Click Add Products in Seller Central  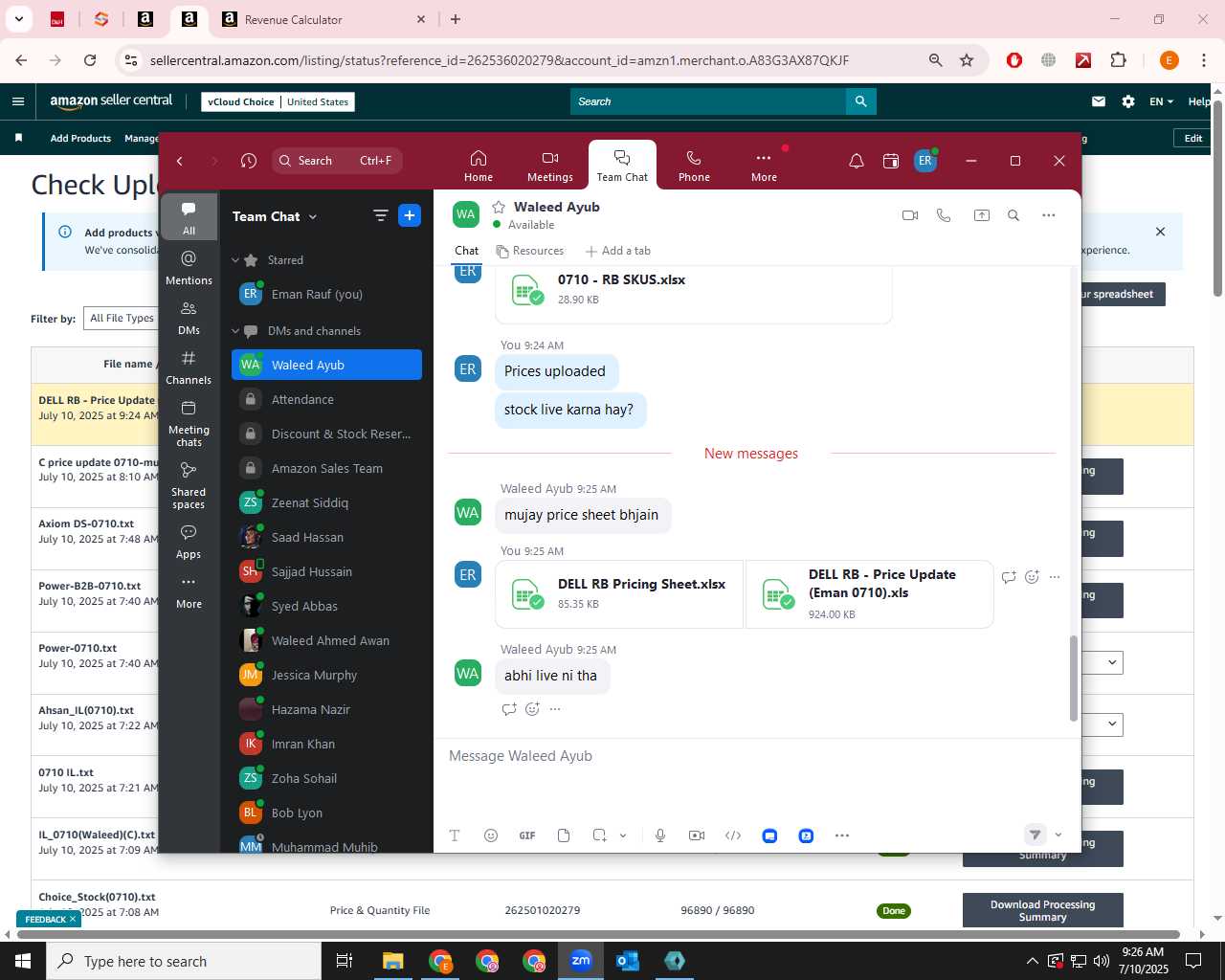pos(80,139)
